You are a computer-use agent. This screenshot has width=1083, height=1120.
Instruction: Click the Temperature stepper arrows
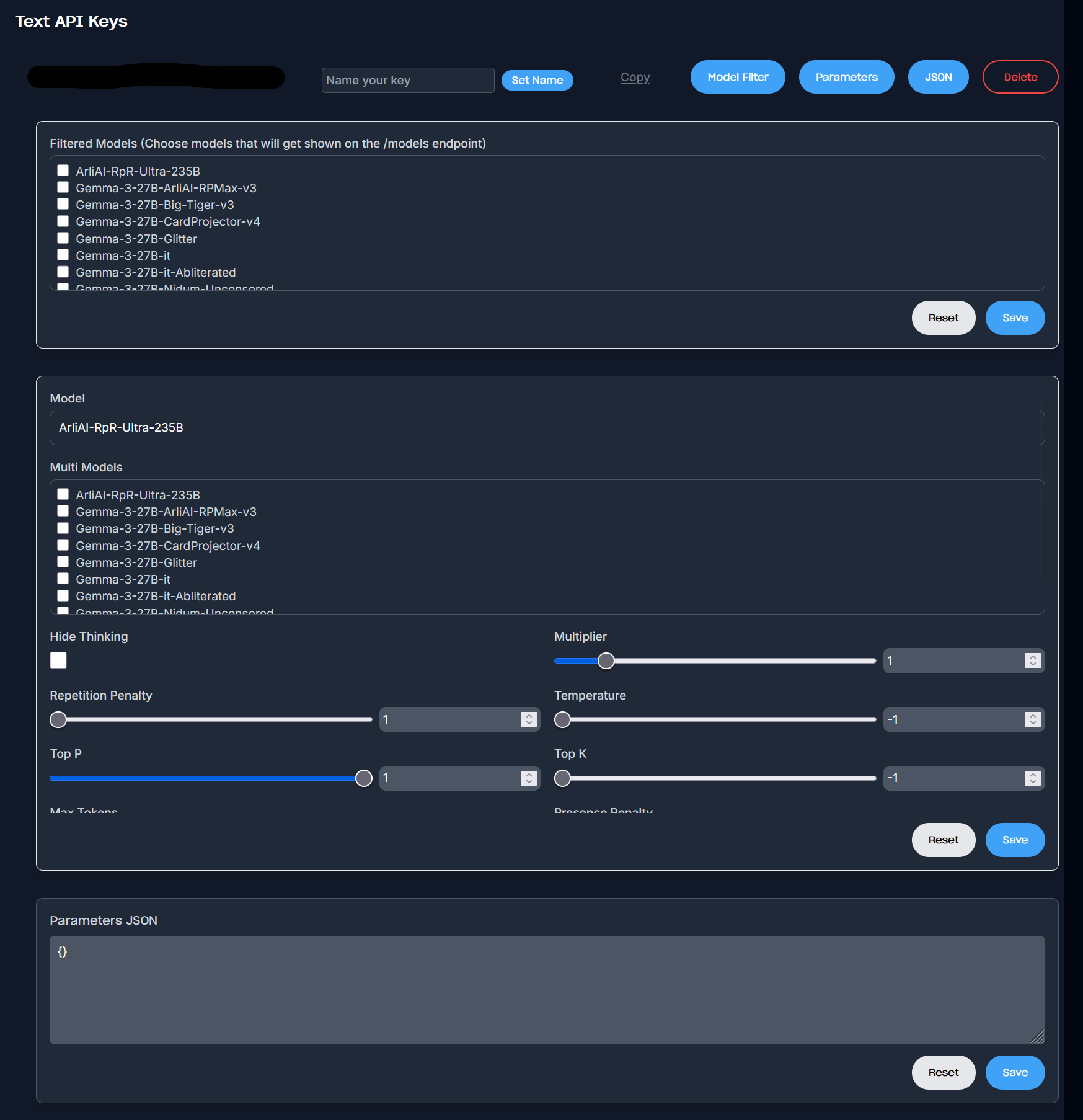[1033, 719]
